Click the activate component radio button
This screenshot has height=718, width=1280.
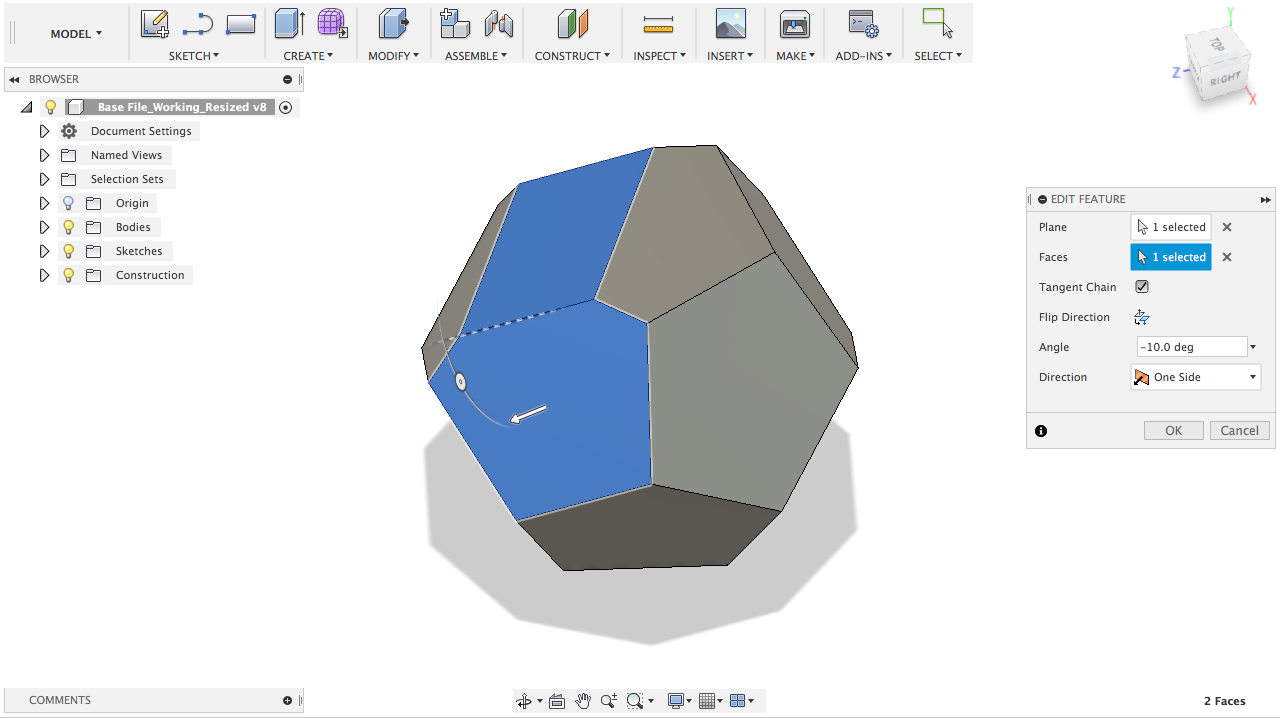(286, 107)
